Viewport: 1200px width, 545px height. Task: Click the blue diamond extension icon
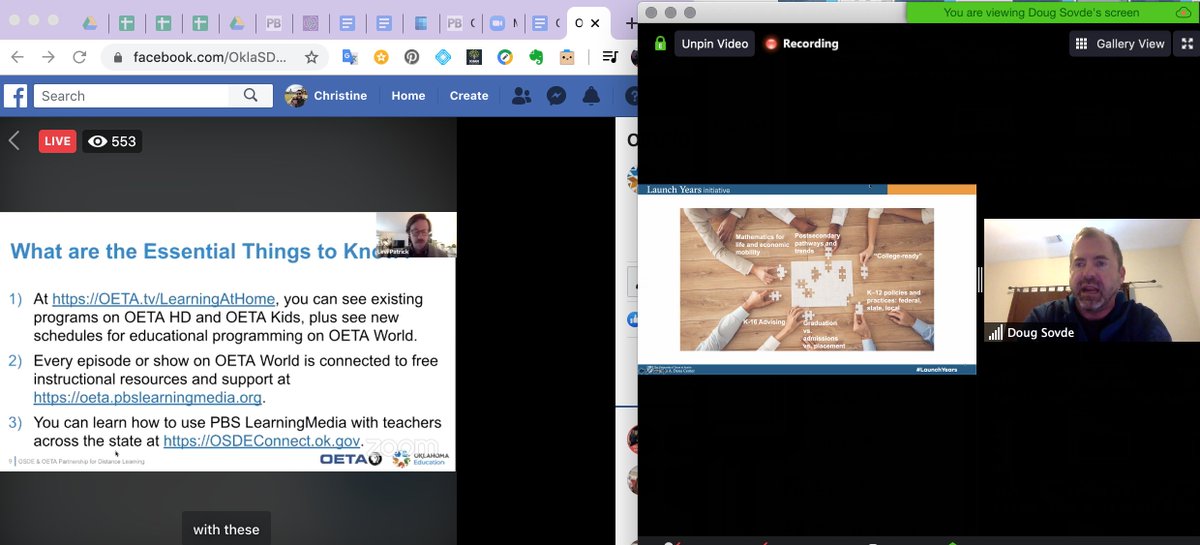pyautogui.click(x=443, y=58)
